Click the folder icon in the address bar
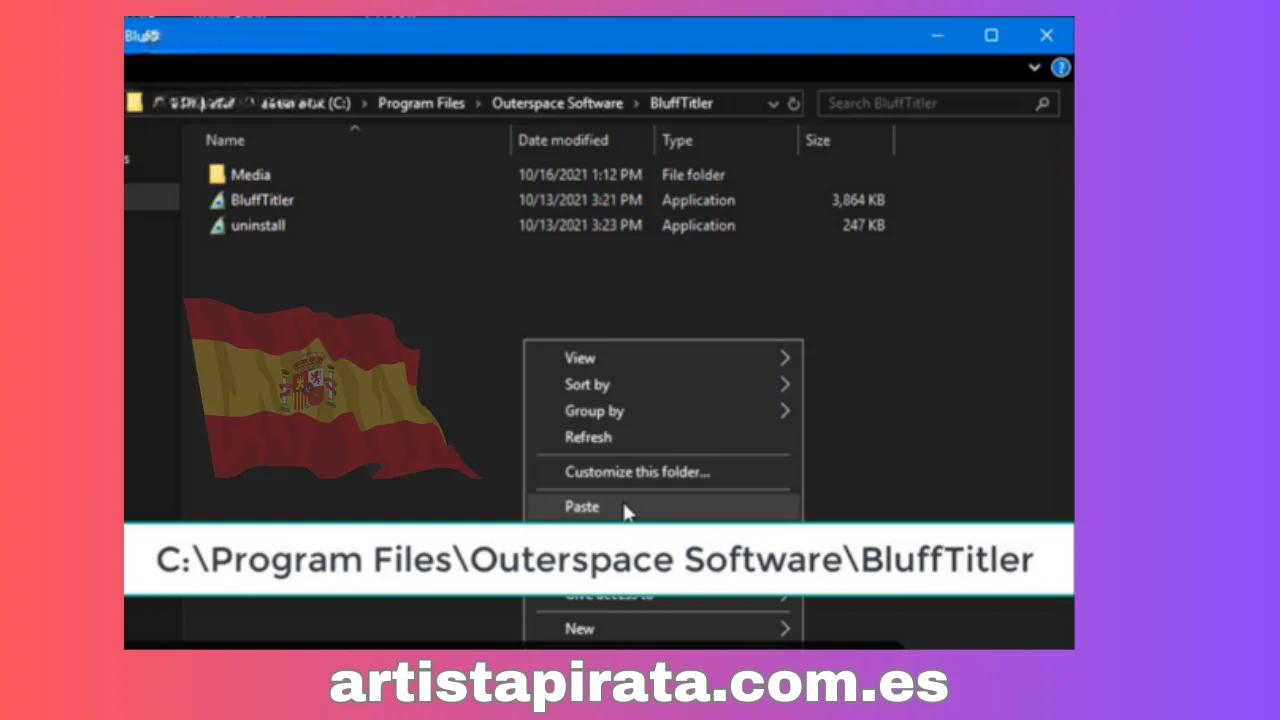The width and height of the screenshot is (1280, 720). coord(134,103)
